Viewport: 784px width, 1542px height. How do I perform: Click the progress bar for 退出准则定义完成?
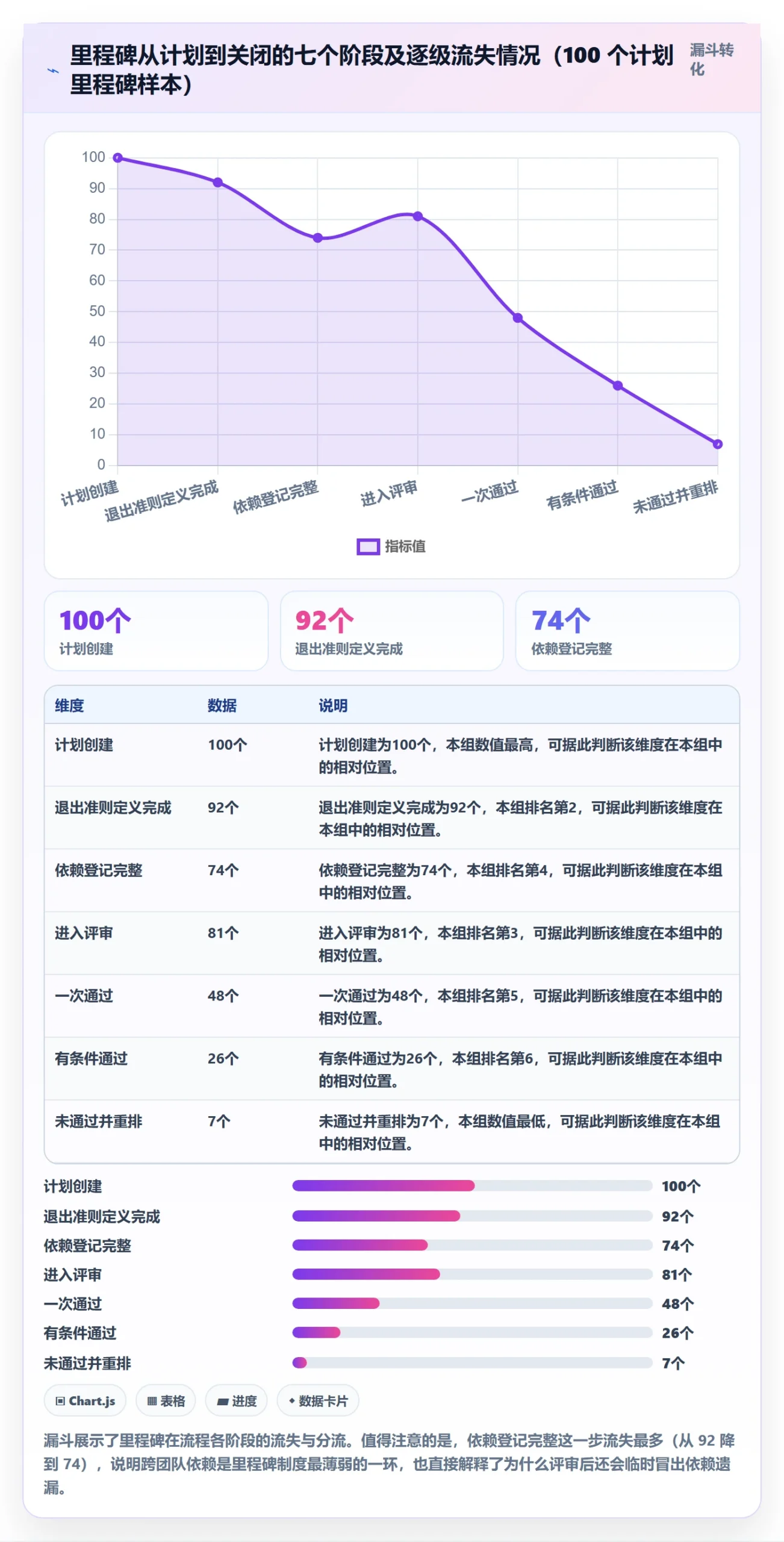(x=472, y=1216)
